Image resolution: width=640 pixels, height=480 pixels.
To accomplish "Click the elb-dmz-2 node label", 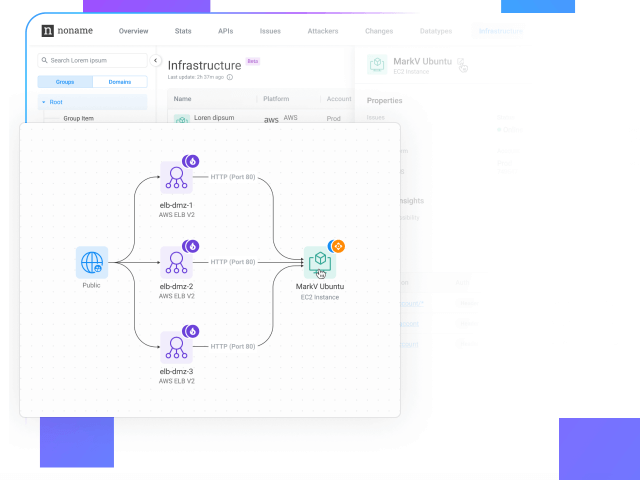I will (176, 287).
